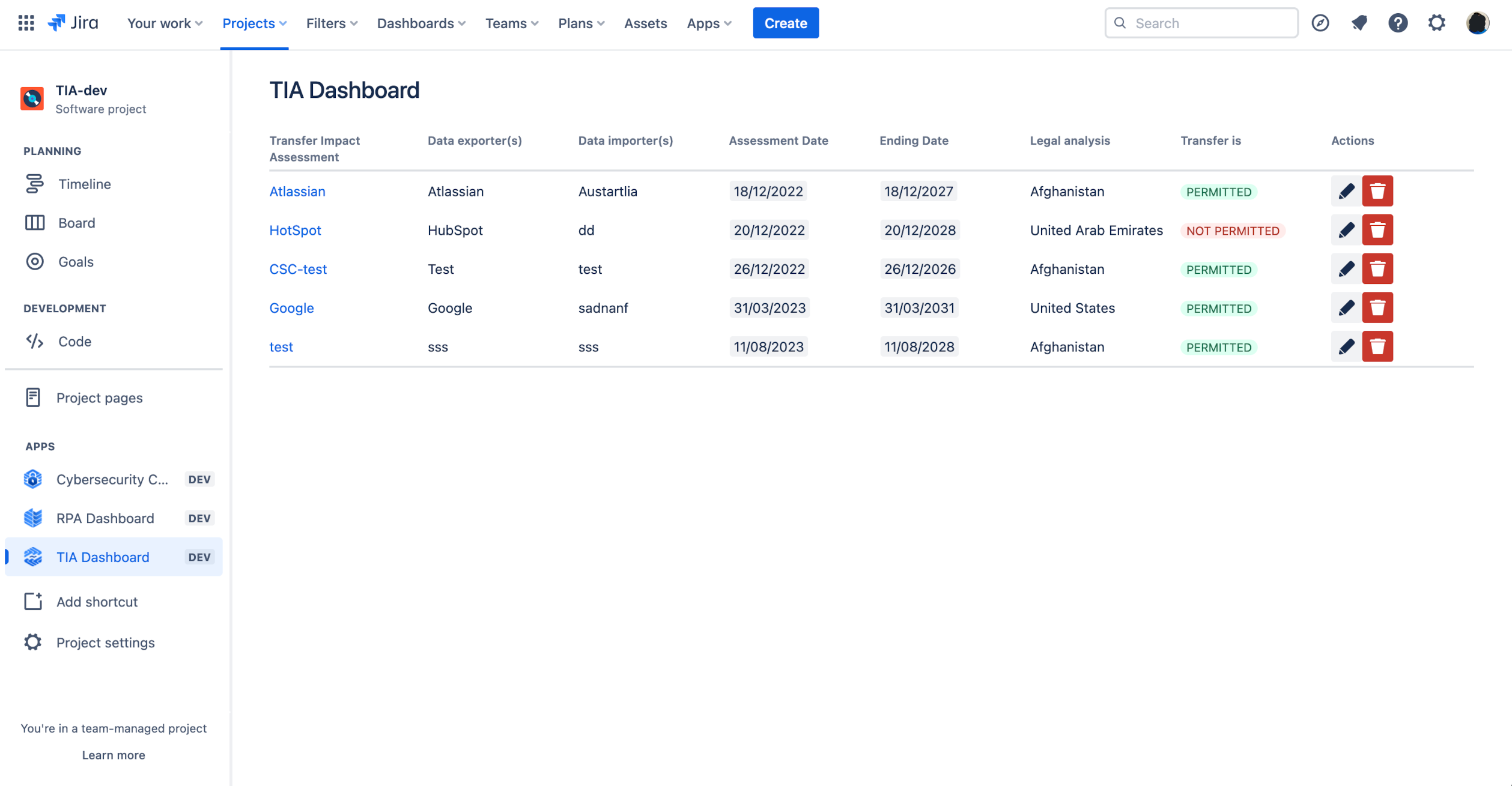Open Project pages in the sidebar
1512x786 pixels.
click(114, 398)
